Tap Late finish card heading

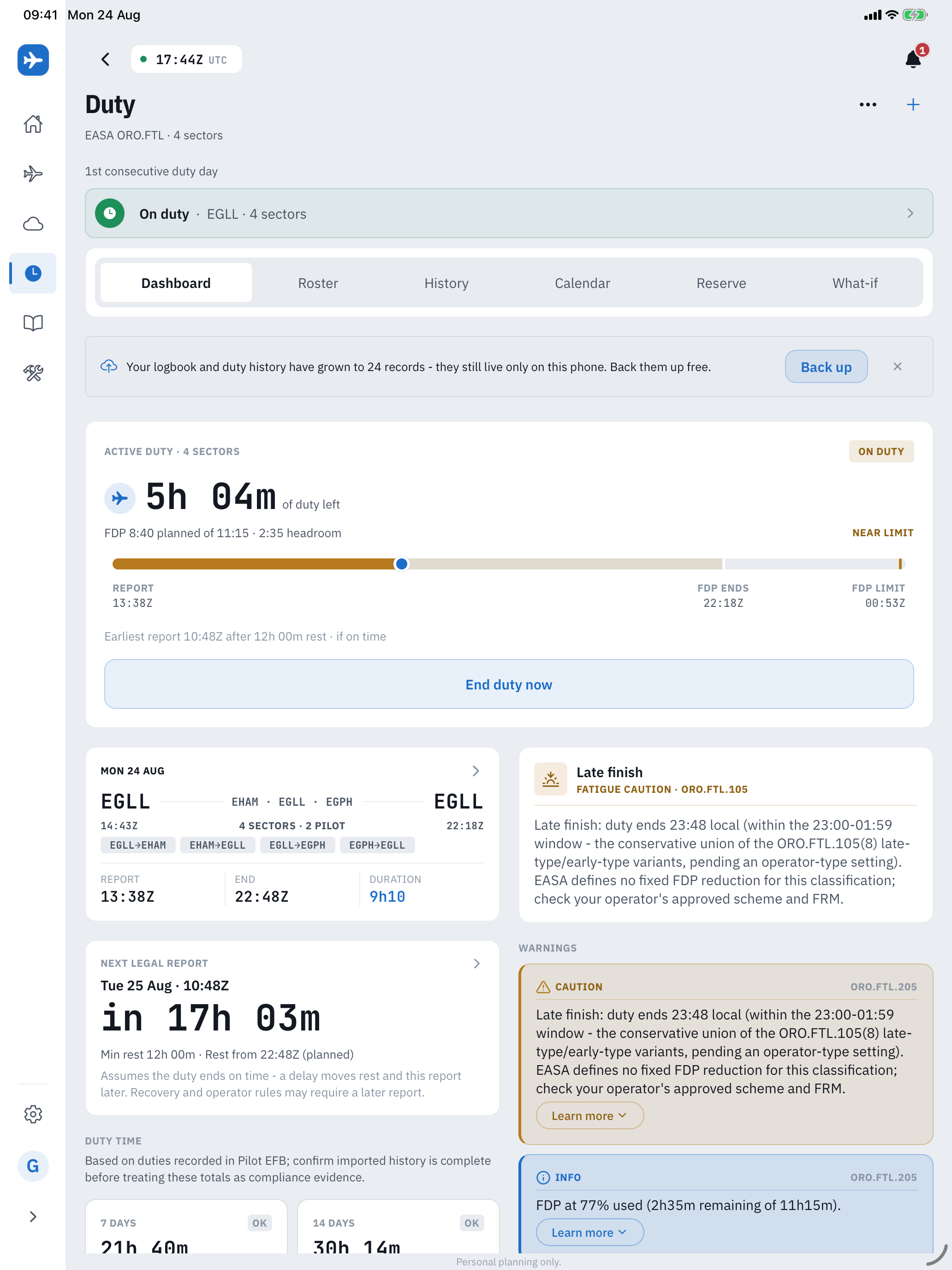click(x=609, y=772)
